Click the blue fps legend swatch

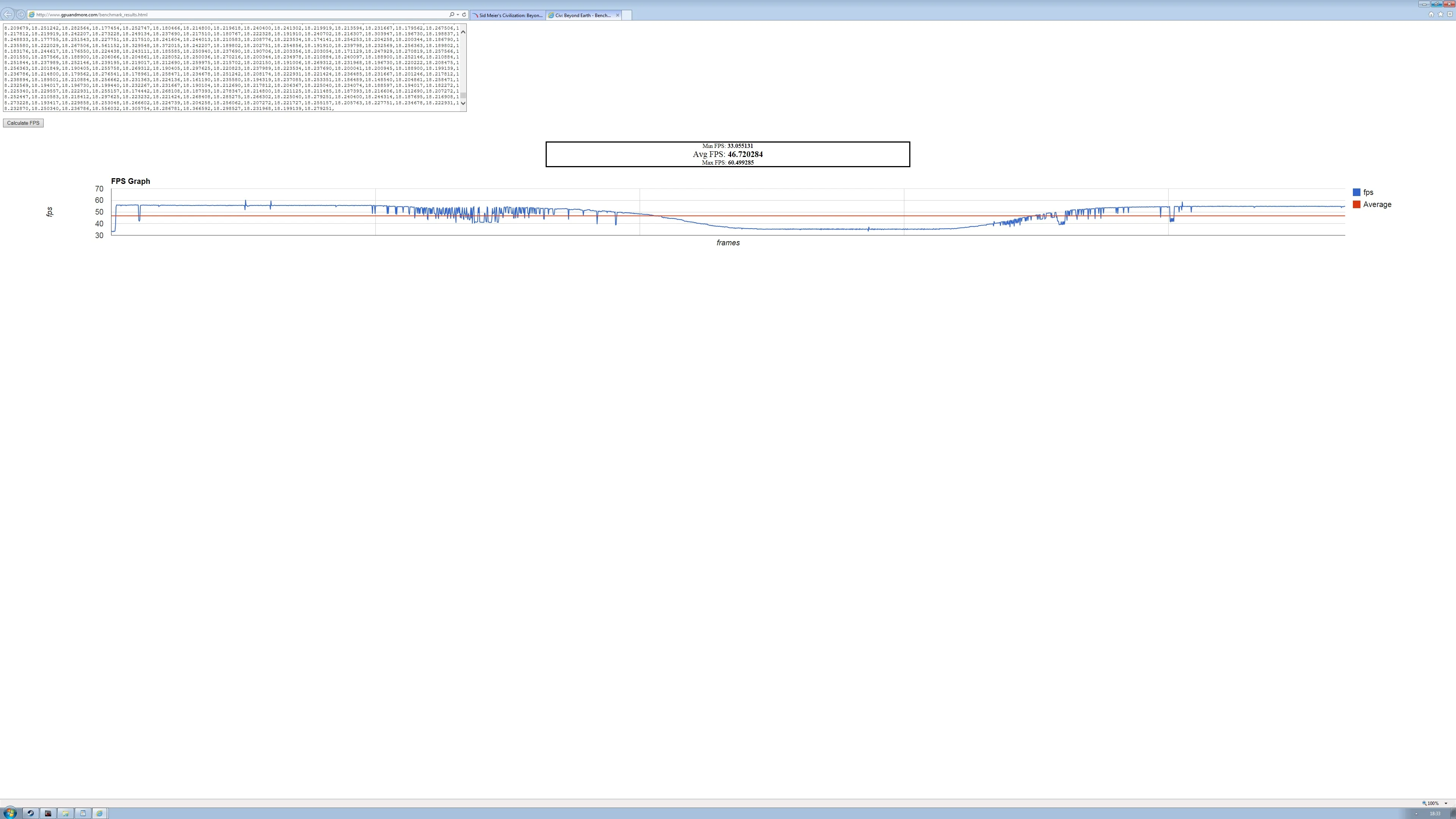pyautogui.click(x=1357, y=192)
